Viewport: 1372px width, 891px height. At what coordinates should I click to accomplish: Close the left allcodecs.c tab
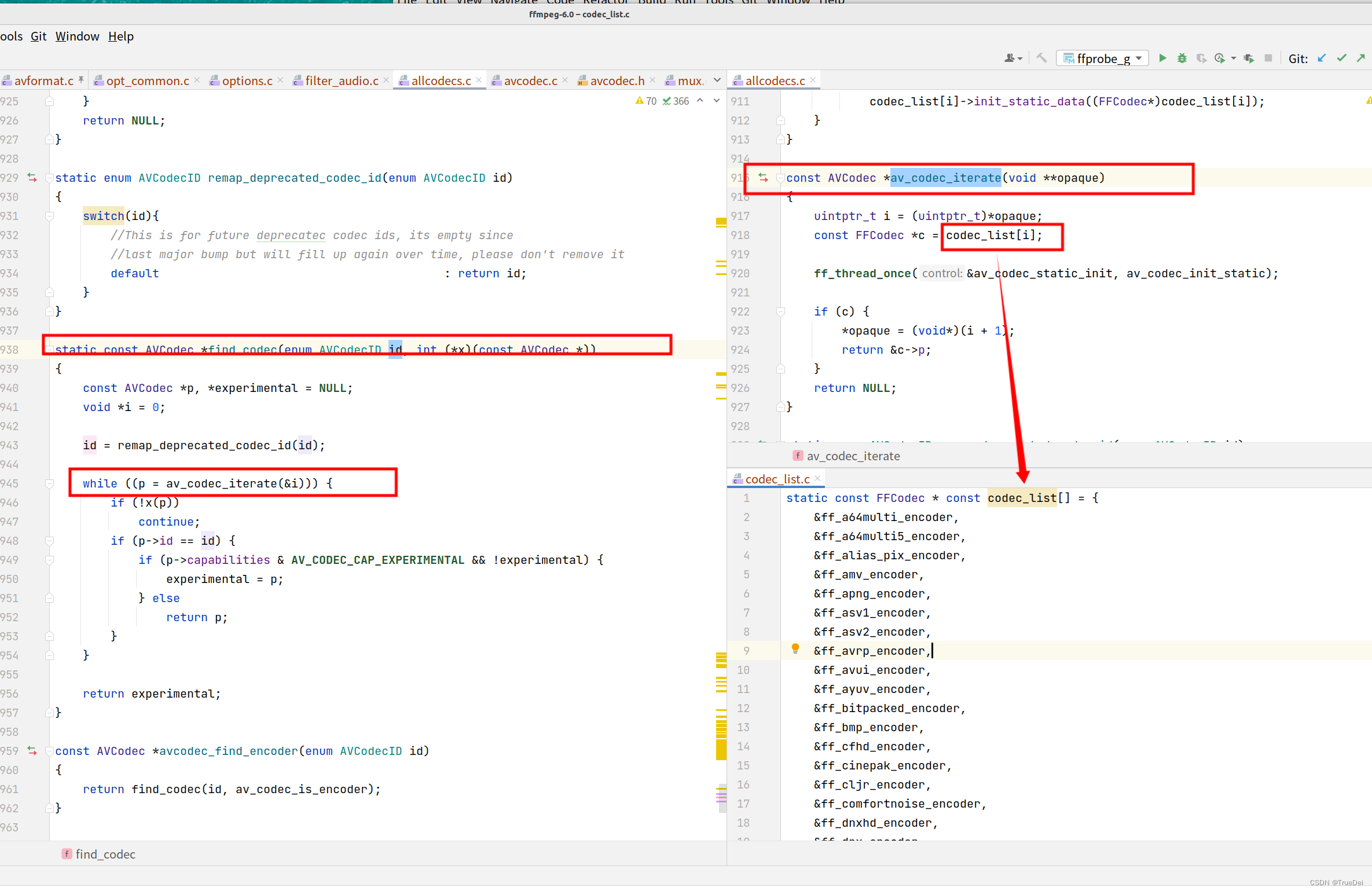pyautogui.click(x=479, y=80)
